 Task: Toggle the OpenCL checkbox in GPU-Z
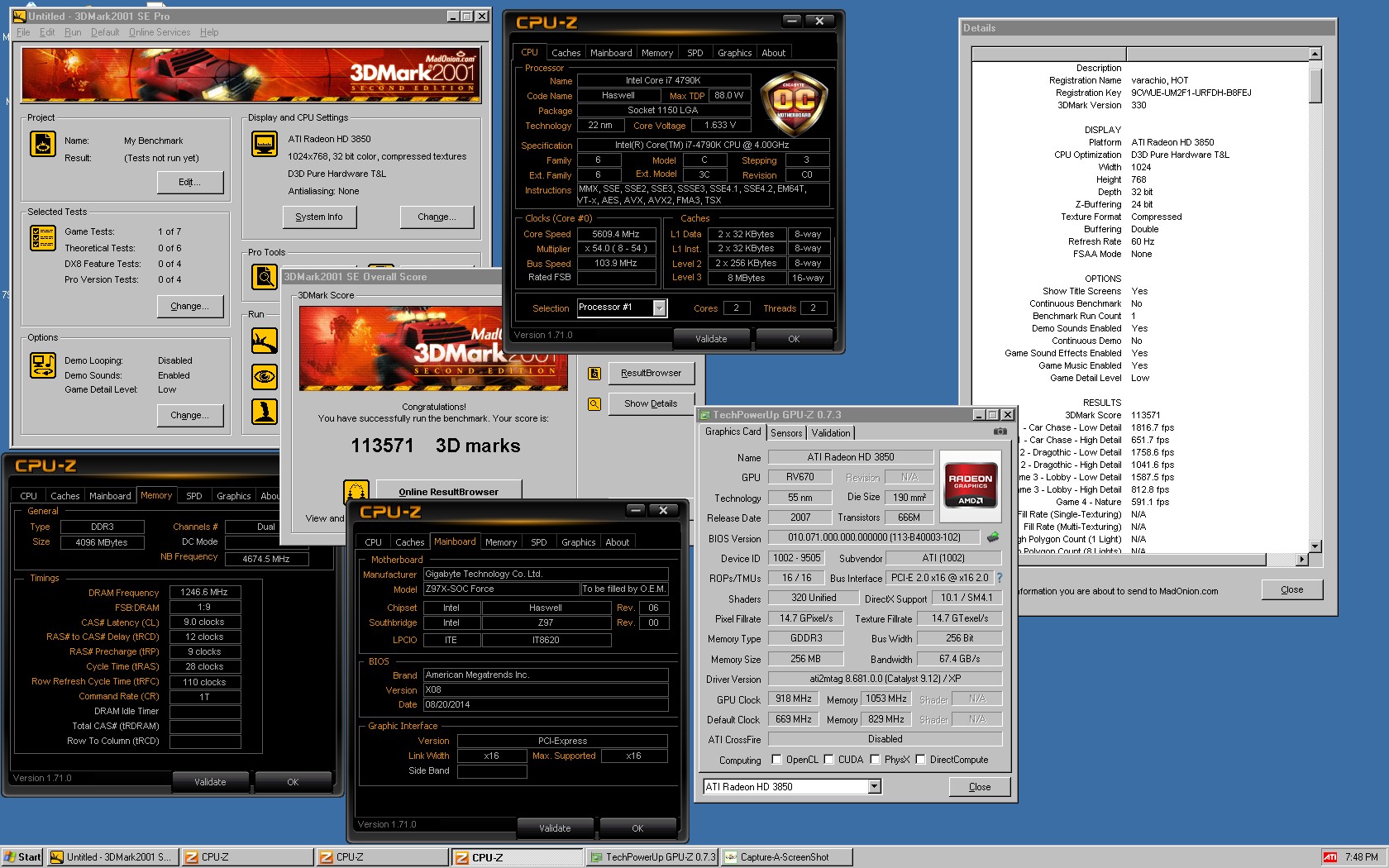[x=776, y=760]
